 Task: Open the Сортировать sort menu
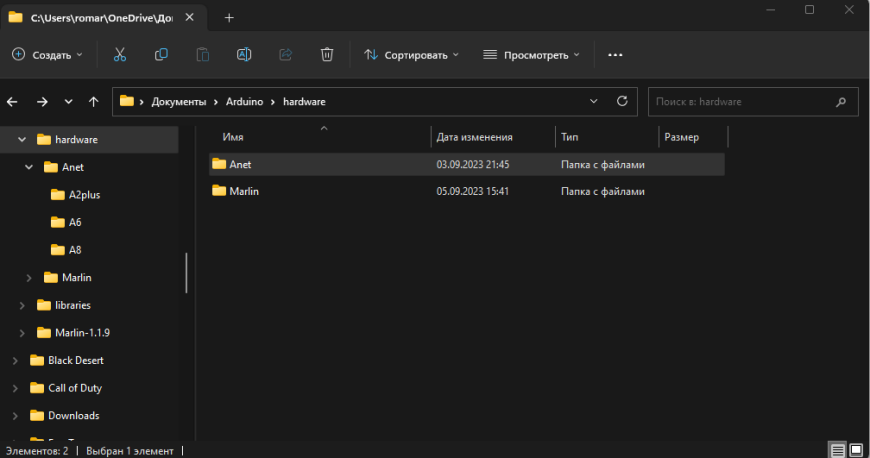pos(411,55)
